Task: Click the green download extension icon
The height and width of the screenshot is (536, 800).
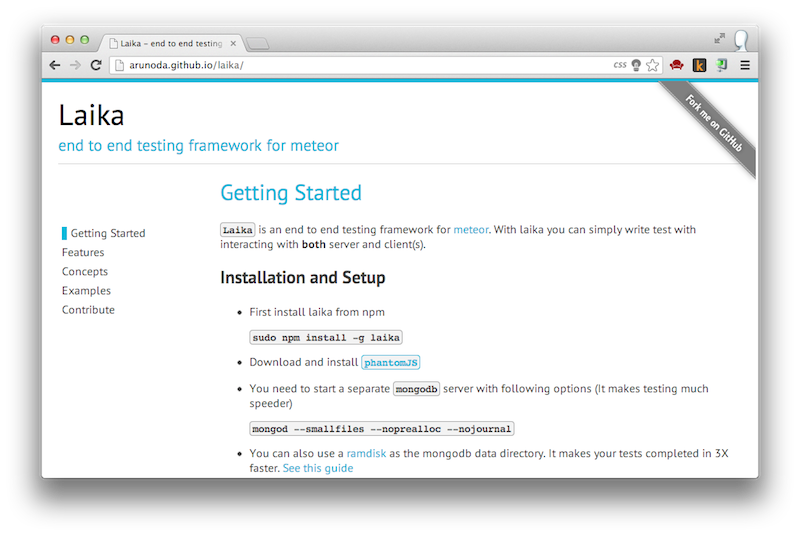Action: pyautogui.click(x=721, y=65)
